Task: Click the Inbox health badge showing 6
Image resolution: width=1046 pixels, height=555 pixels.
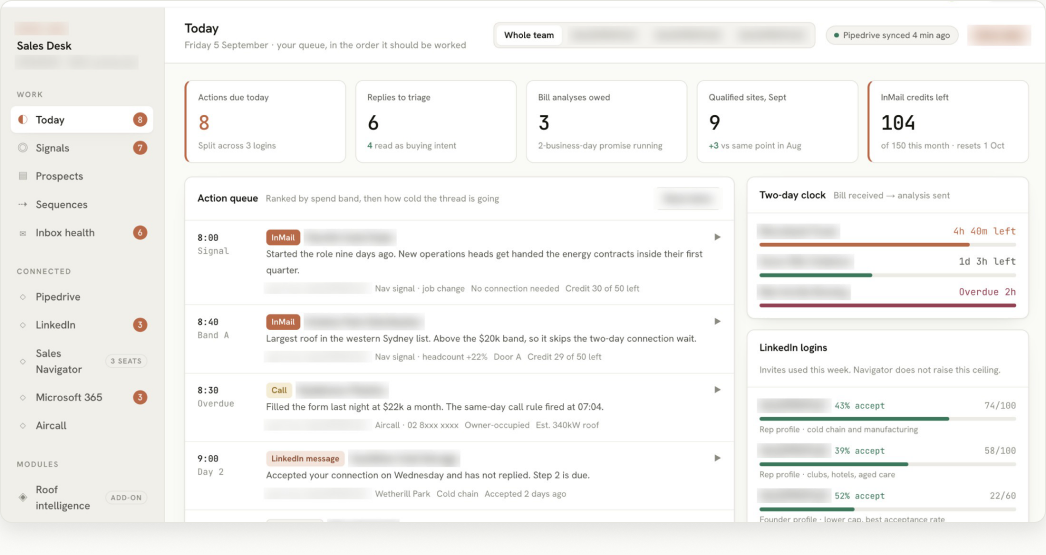Action: pyautogui.click(x=139, y=232)
